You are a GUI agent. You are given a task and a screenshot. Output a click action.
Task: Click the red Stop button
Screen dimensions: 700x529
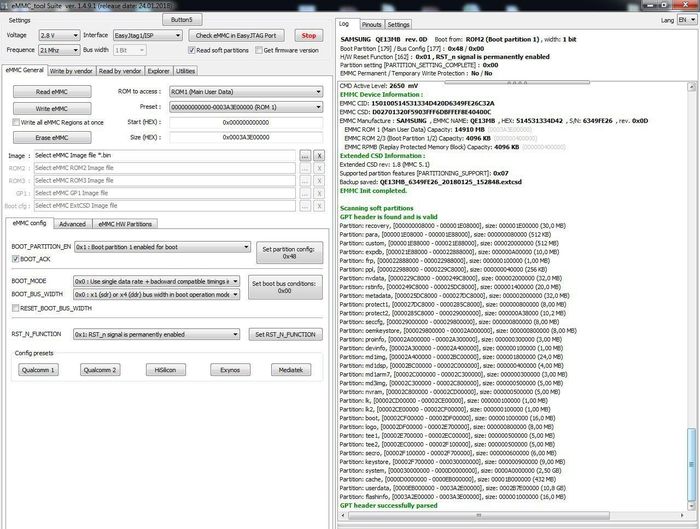(x=309, y=35)
